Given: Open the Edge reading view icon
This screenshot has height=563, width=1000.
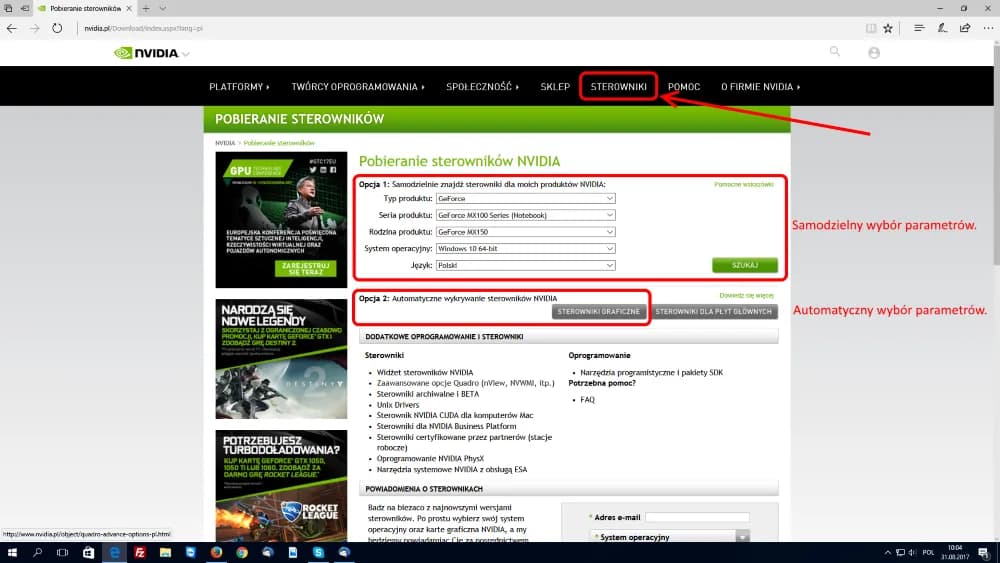Looking at the screenshot, I should 871,28.
